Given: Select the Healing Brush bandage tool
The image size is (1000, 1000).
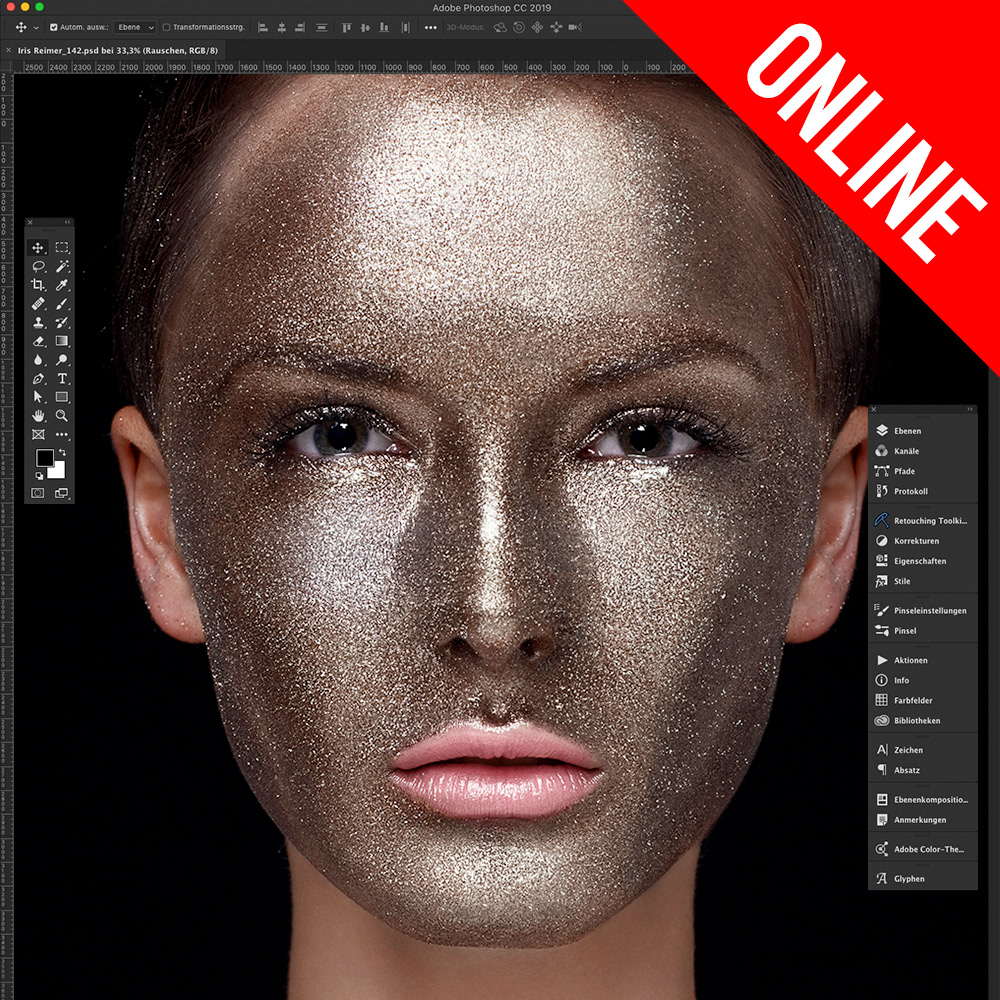Looking at the screenshot, I should (x=38, y=304).
